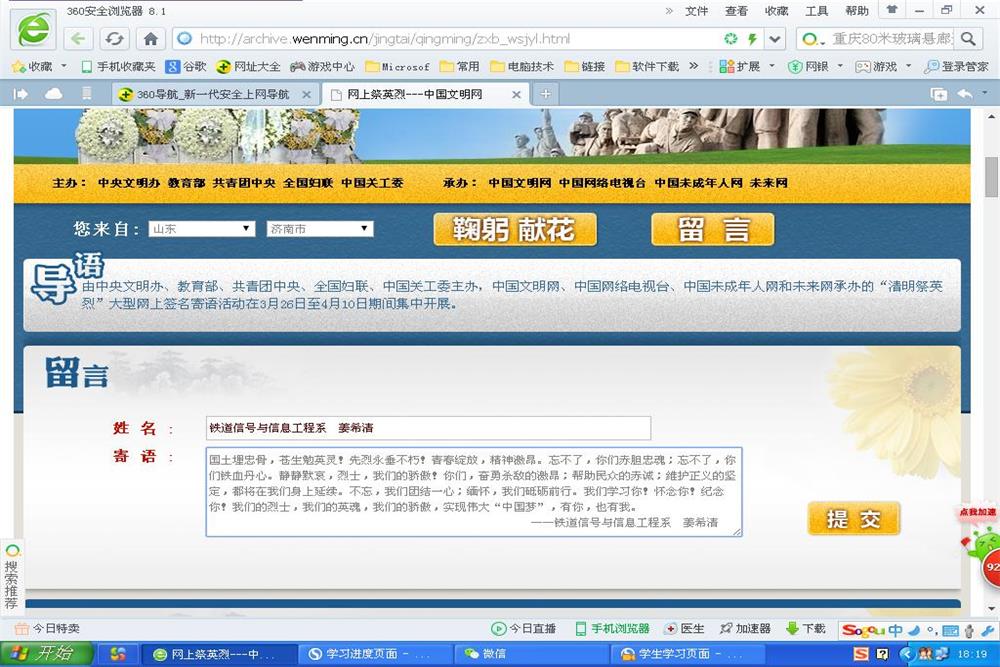Screen dimensions: 1000x667
Task: Click the browser back arrow button
Action: click(79, 39)
